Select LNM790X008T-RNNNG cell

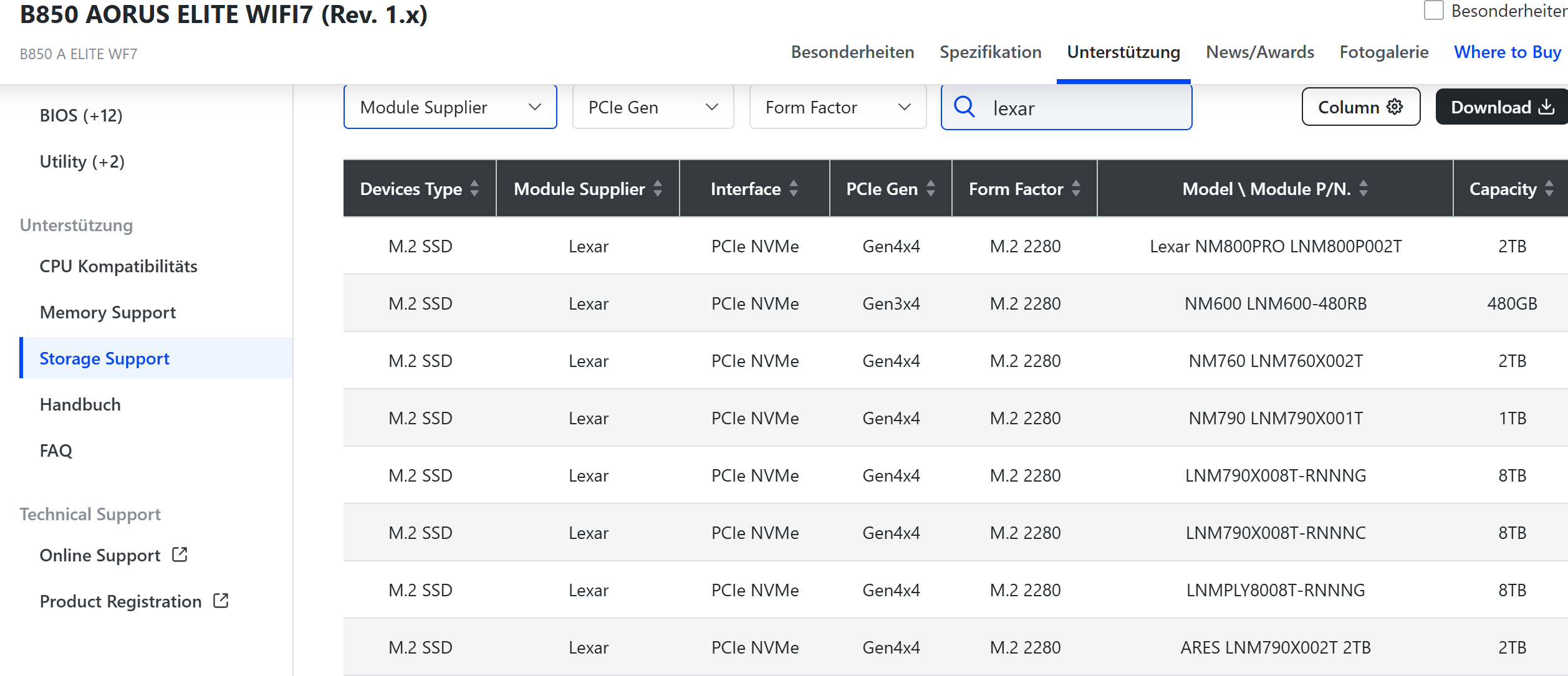1276,475
